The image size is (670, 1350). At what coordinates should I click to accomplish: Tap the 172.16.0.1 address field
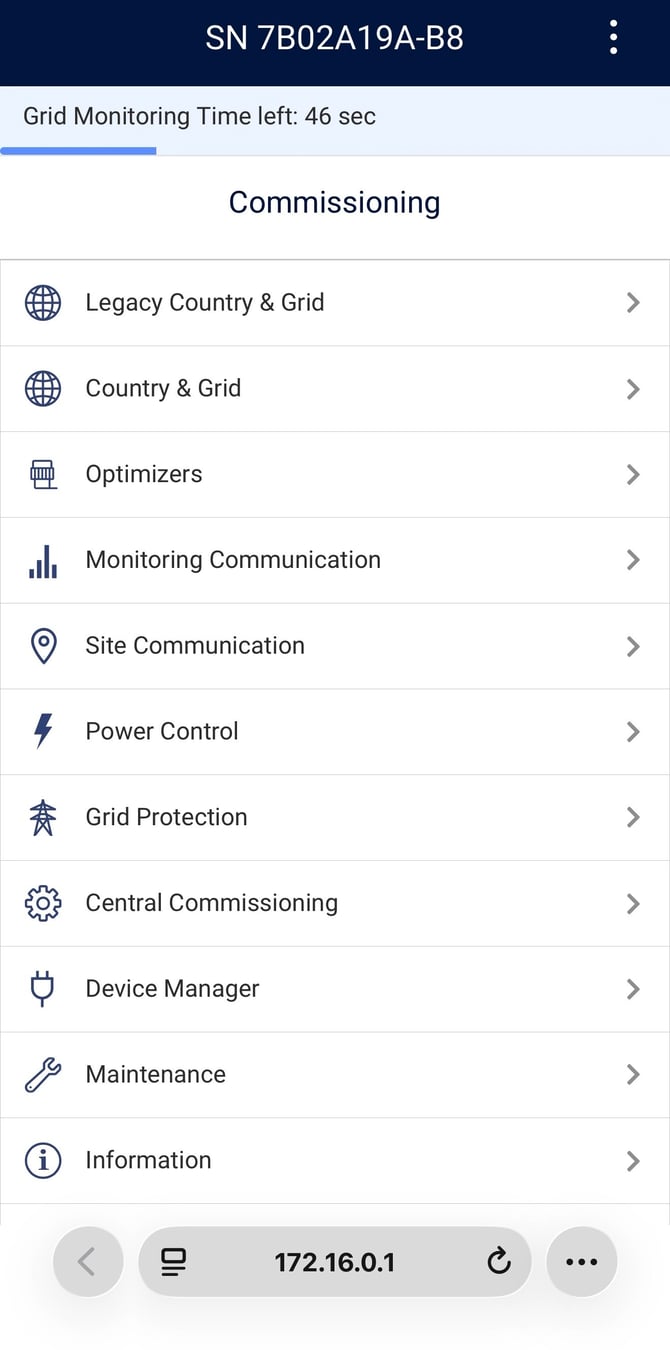click(334, 1262)
